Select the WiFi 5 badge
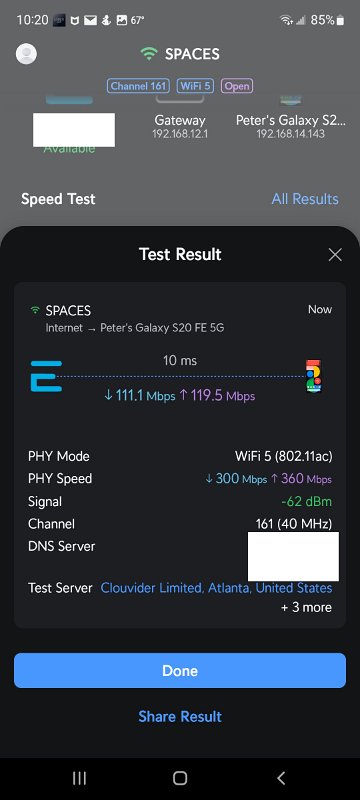 [x=195, y=86]
